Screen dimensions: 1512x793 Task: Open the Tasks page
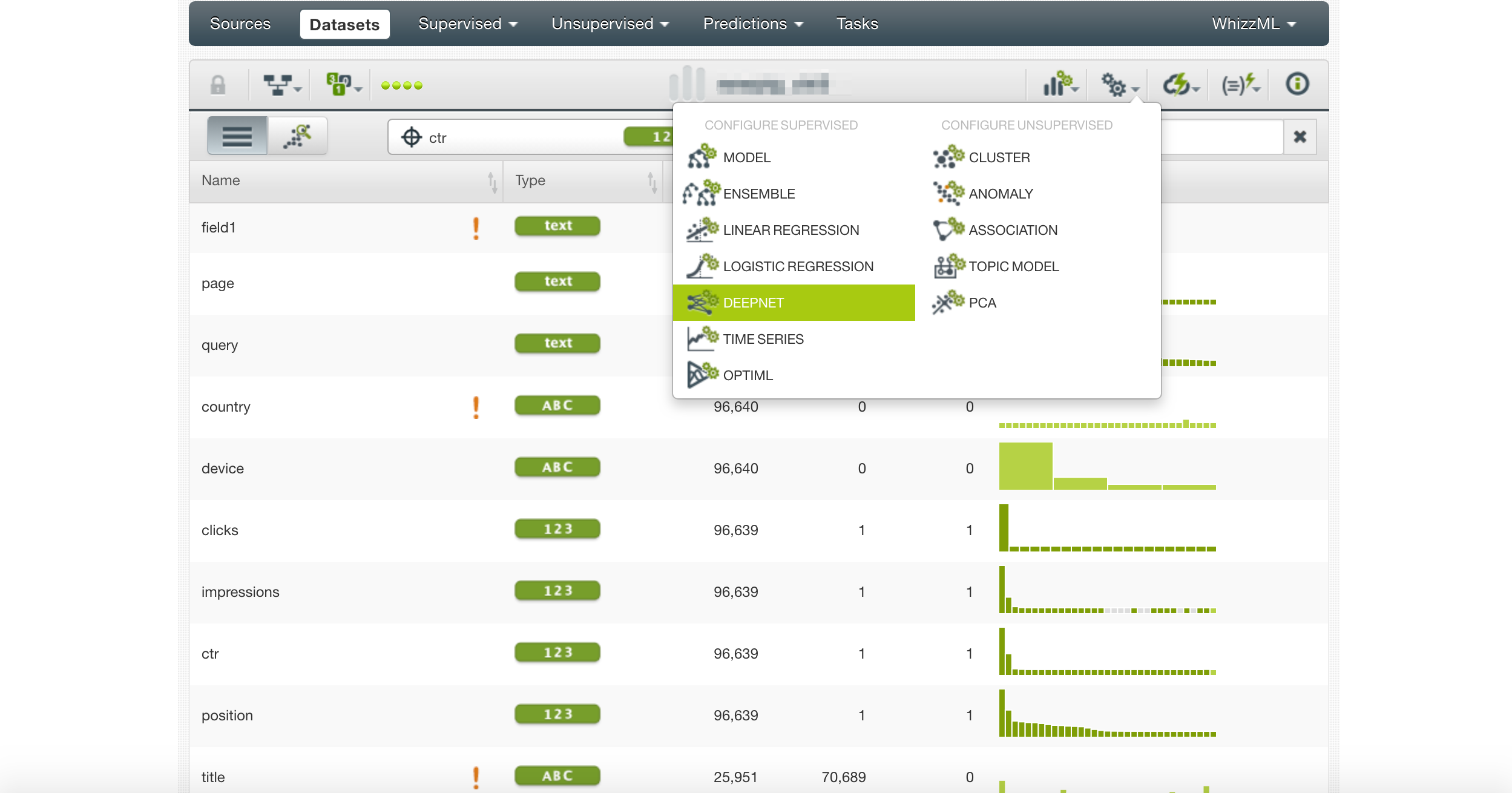pyautogui.click(x=856, y=24)
